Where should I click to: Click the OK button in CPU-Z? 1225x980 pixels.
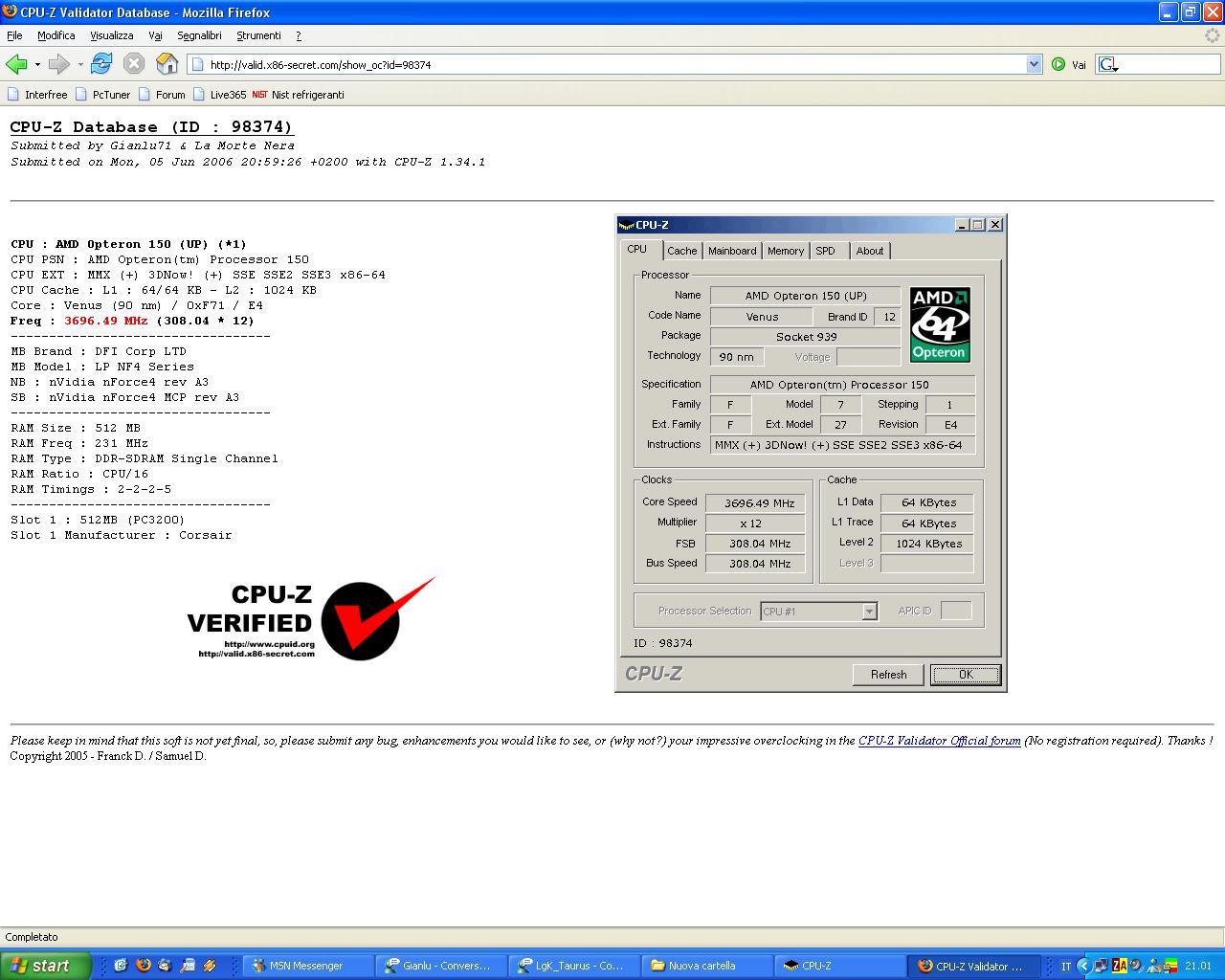(966, 675)
